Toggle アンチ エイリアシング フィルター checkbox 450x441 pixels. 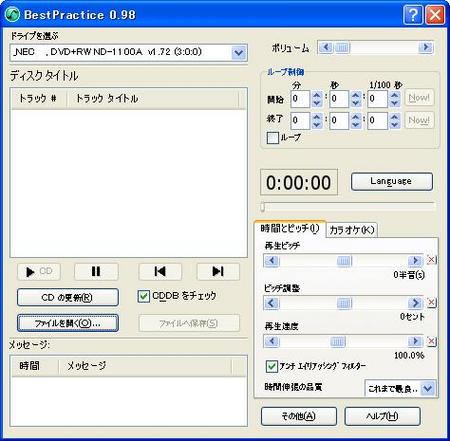(x=271, y=366)
